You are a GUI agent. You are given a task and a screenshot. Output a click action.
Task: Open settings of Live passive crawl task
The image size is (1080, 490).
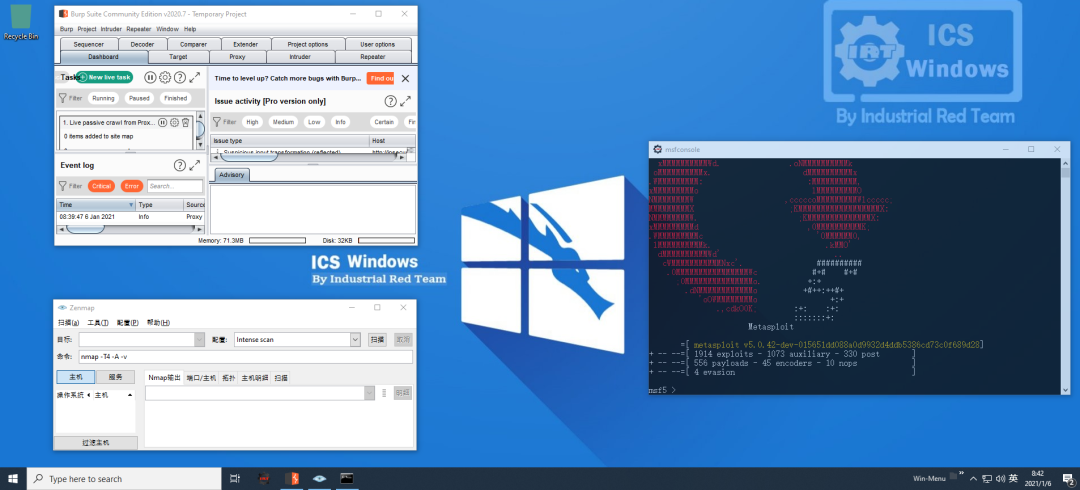(x=174, y=123)
